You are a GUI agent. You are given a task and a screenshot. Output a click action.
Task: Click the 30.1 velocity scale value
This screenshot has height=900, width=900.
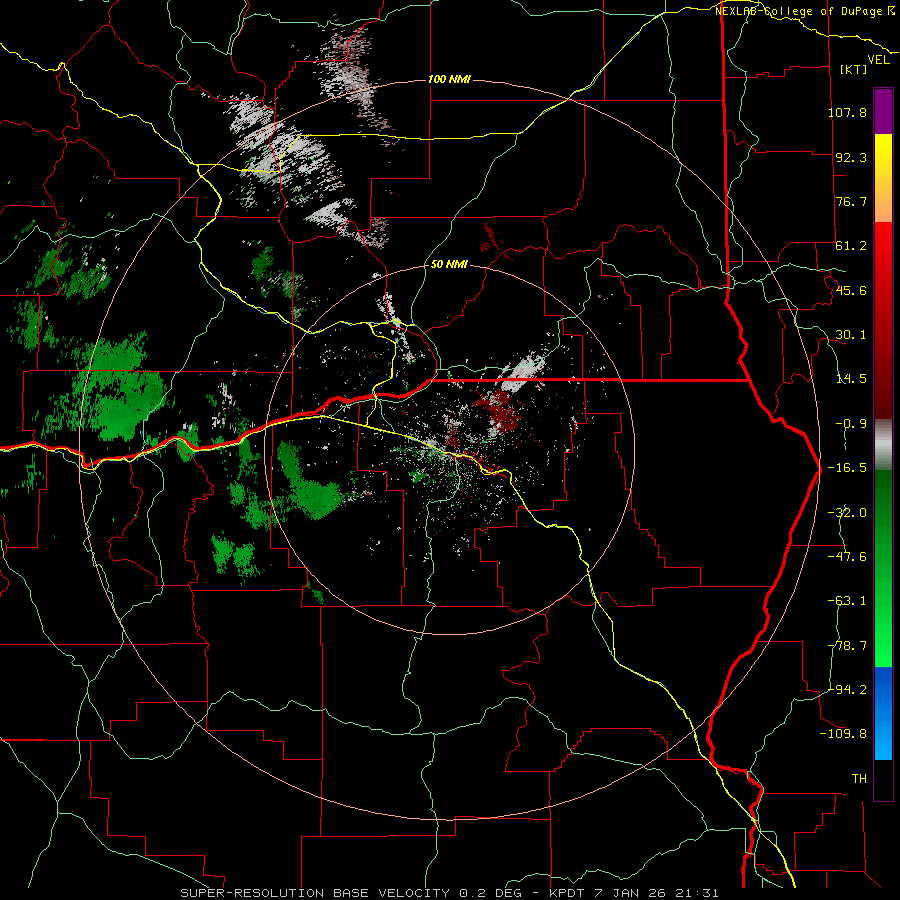[x=851, y=335]
